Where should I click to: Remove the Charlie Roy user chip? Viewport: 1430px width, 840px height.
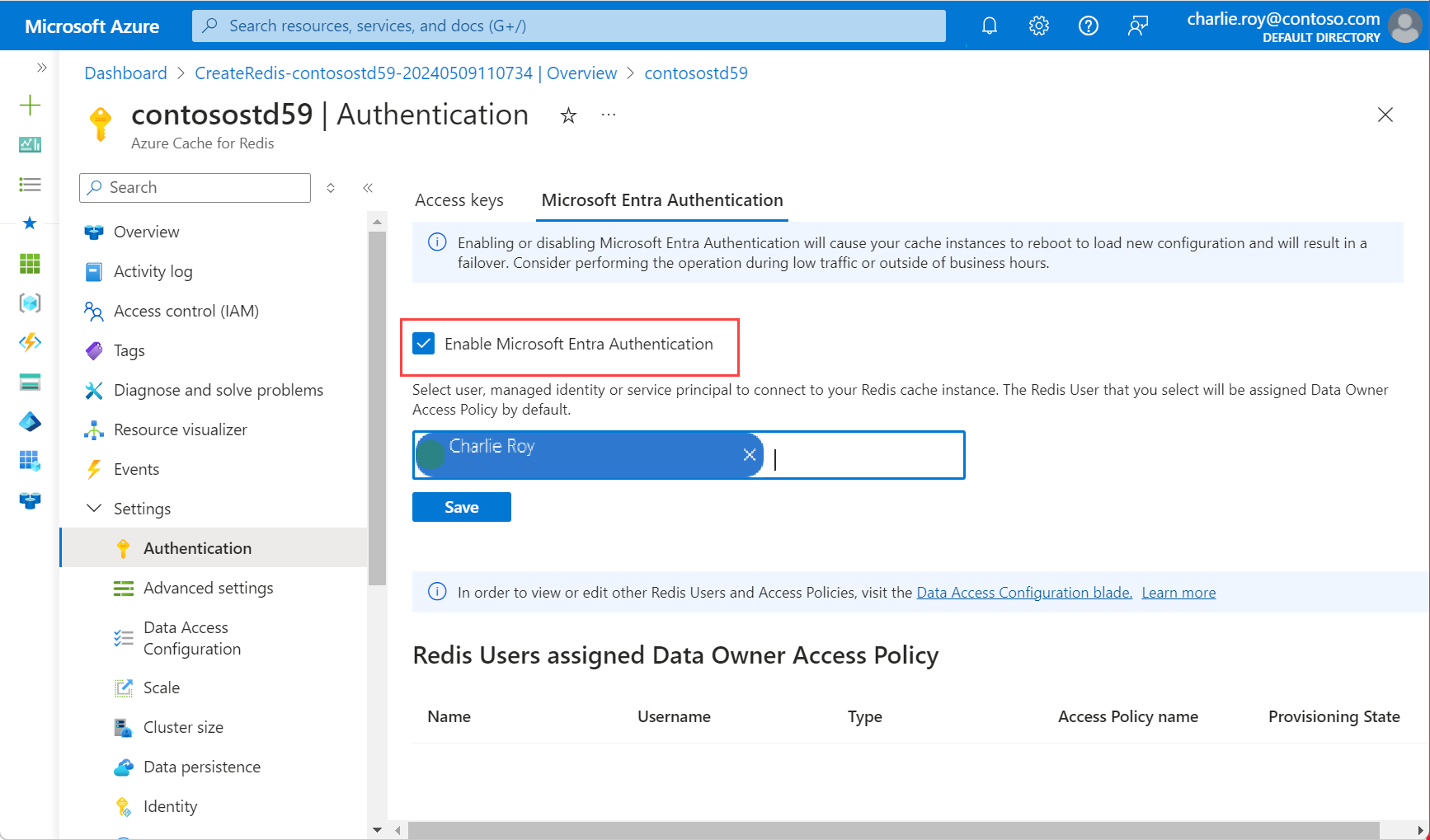pos(749,454)
